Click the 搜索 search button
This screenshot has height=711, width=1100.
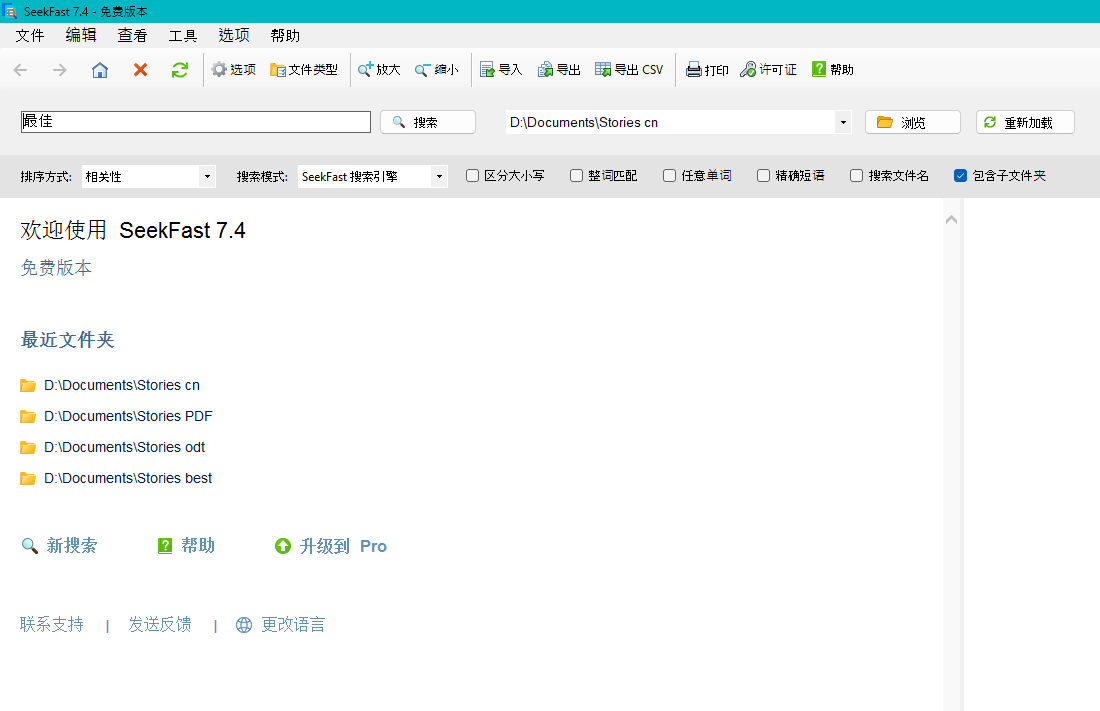coord(428,122)
